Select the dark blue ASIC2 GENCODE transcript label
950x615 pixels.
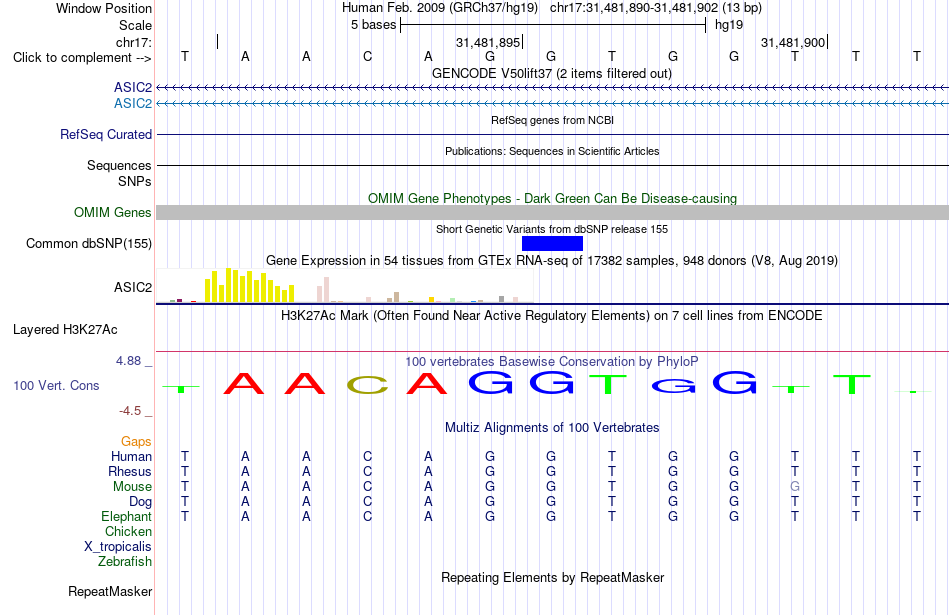point(133,87)
